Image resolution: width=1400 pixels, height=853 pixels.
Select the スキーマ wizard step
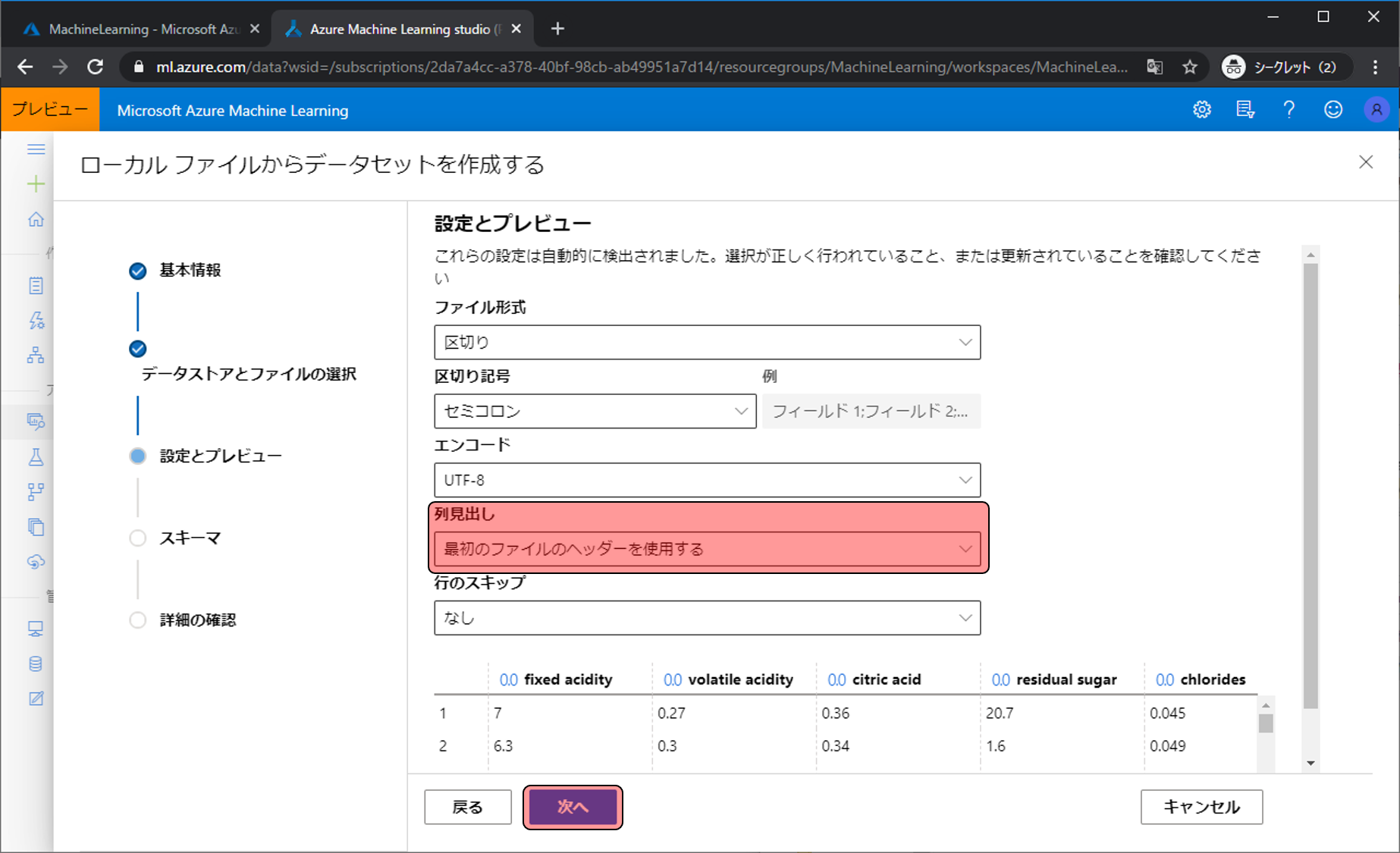[x=190, y=538]
